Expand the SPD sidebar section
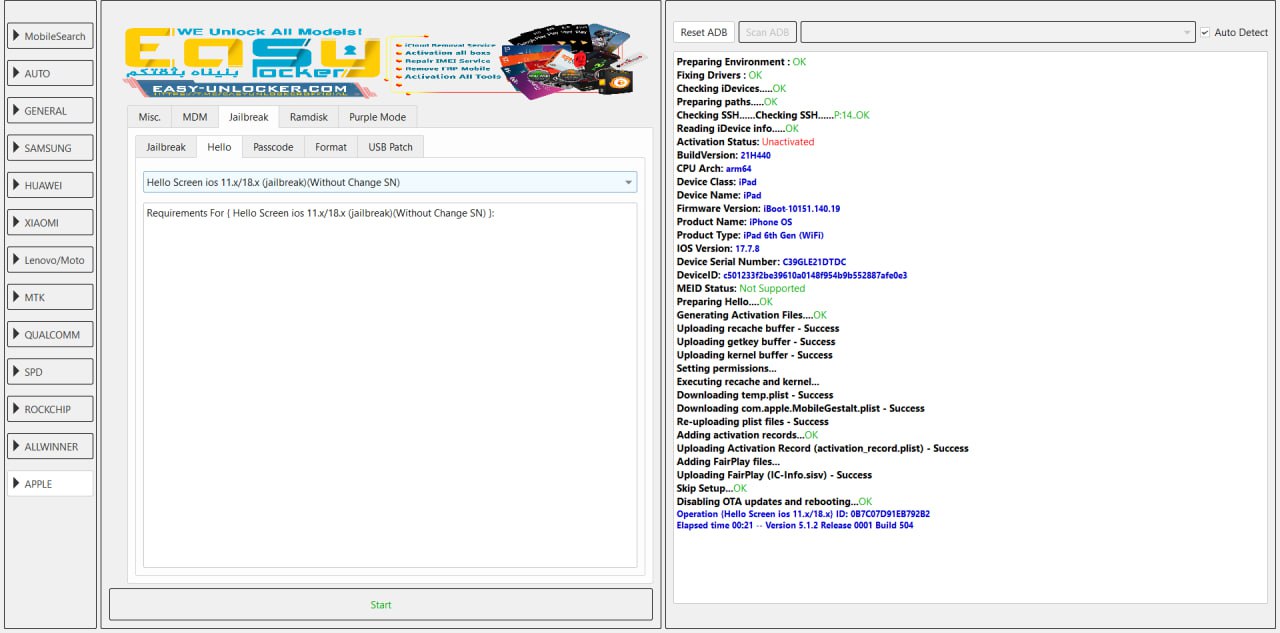 (50, 372)
